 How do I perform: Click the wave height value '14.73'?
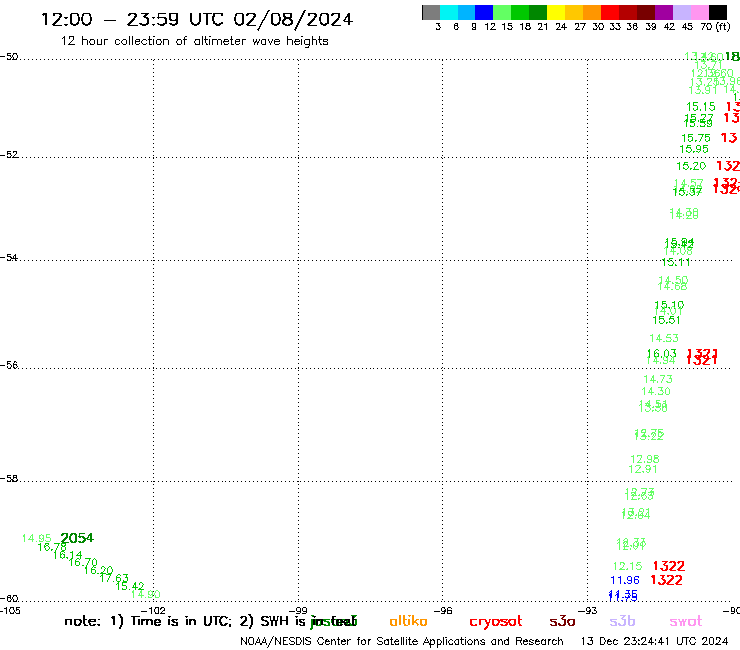pos(657,379)
